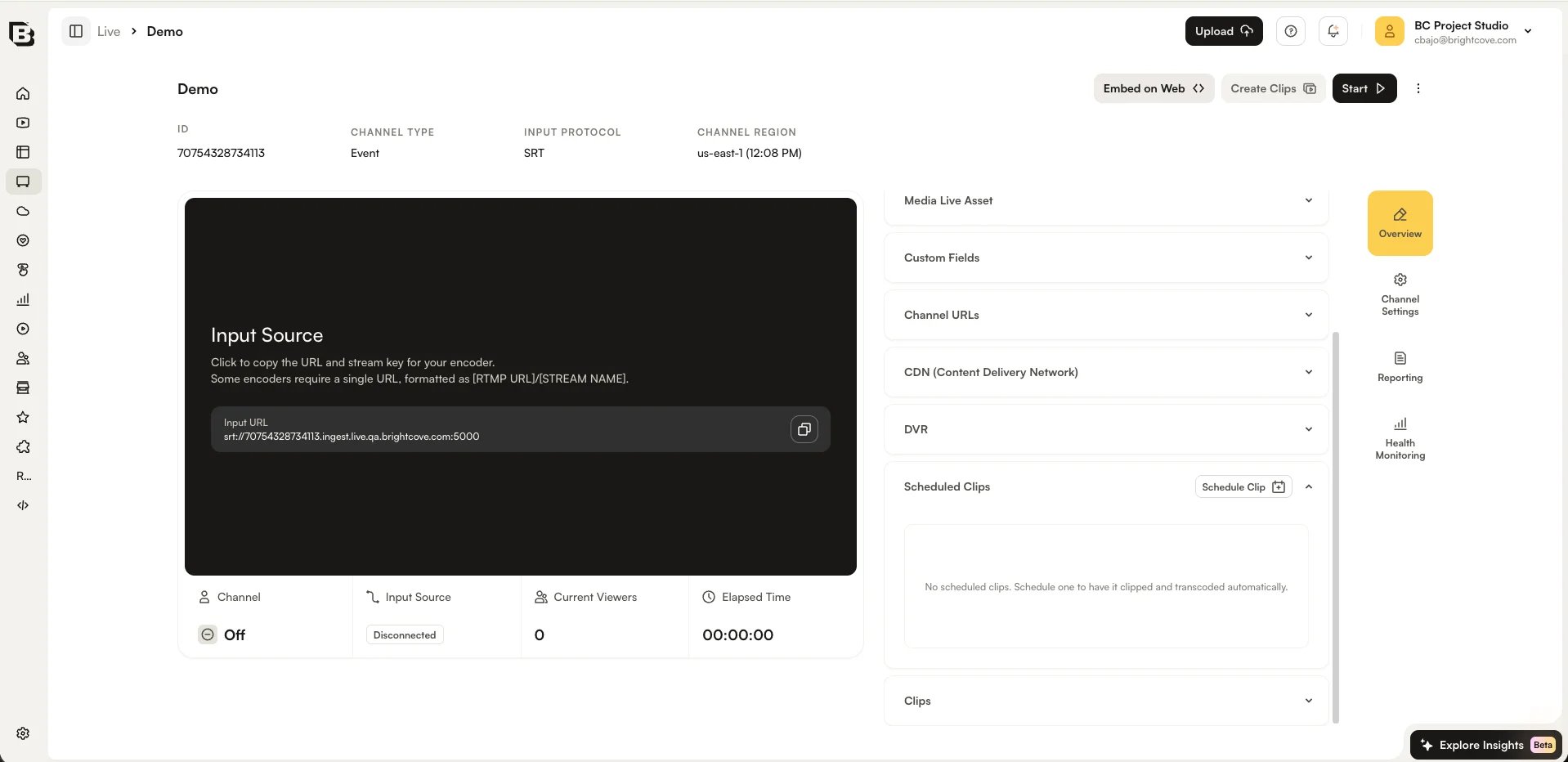The image size is (1568, 762).
Task: Open the BC Project Studio account dropdown
Action: pos(1528,31)
